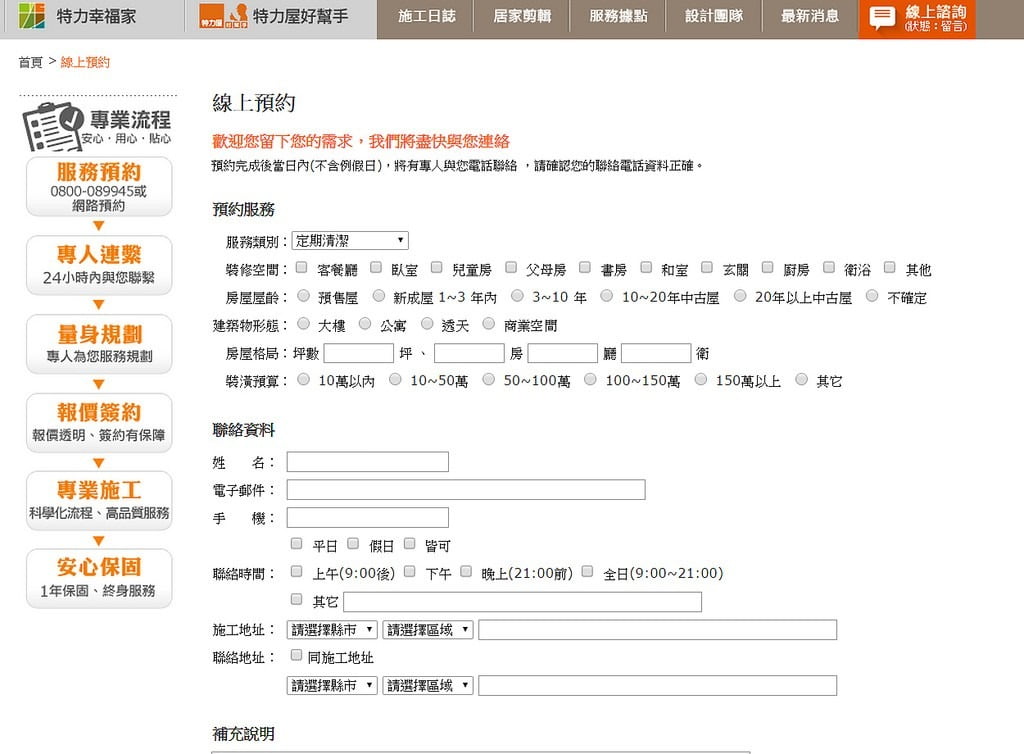Open the 服務類別 dropdown
Image resolution: width=1024 pixels, height=754 pixels.
[350, 241]
